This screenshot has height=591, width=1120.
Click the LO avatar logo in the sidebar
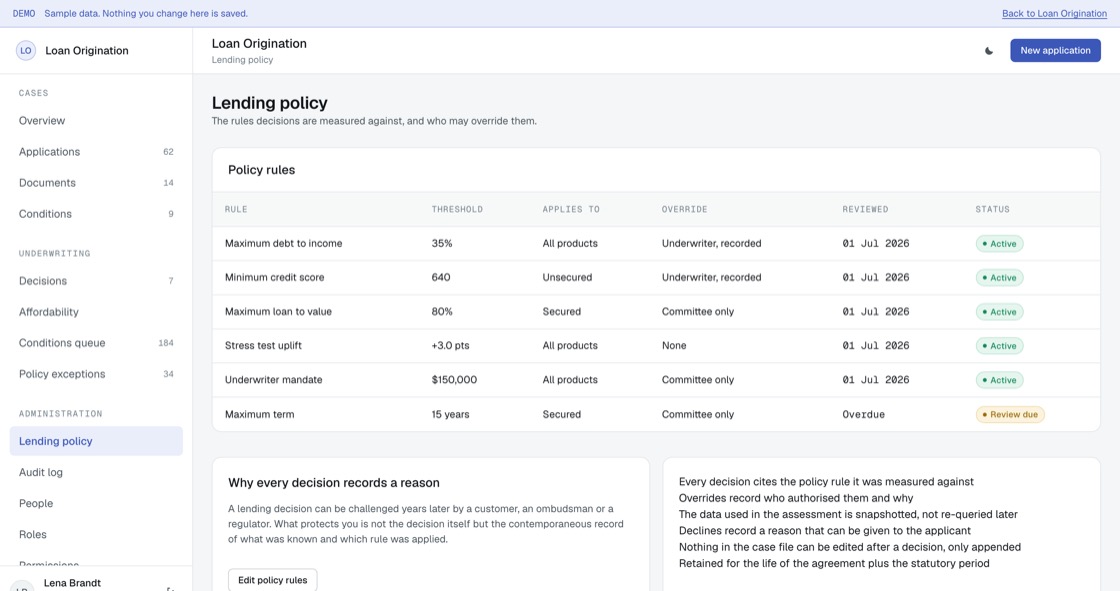tap(26, 51)
